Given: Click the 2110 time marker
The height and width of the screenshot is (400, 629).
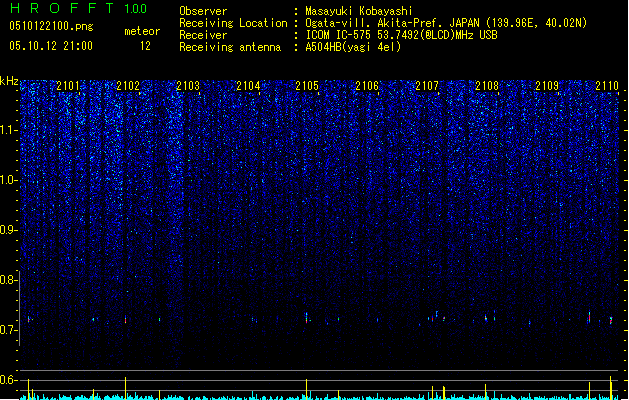Looking at the screenshot, I should pyautogui.click(x=607, y=85).
